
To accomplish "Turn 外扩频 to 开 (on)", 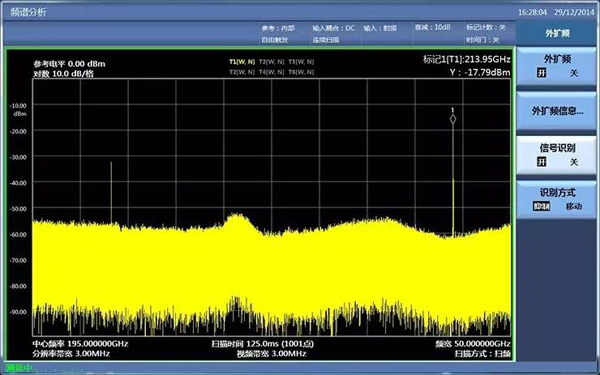I will tap(541, 73).
